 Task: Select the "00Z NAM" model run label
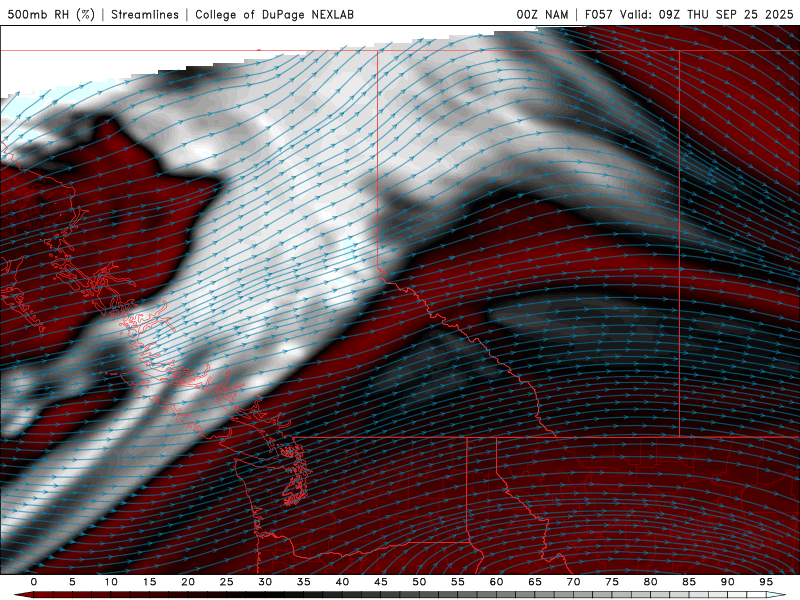542,14
